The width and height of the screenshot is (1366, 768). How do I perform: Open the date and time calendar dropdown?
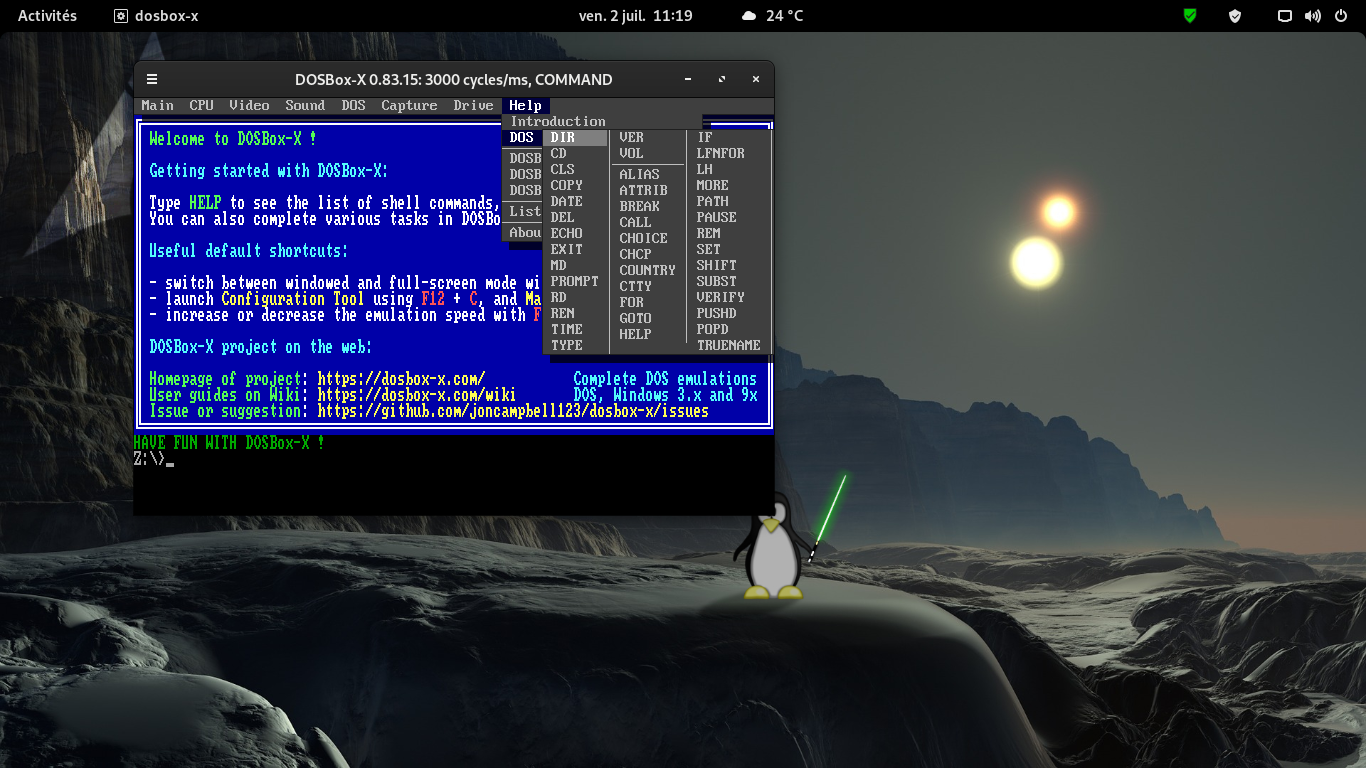coord(638,15)
